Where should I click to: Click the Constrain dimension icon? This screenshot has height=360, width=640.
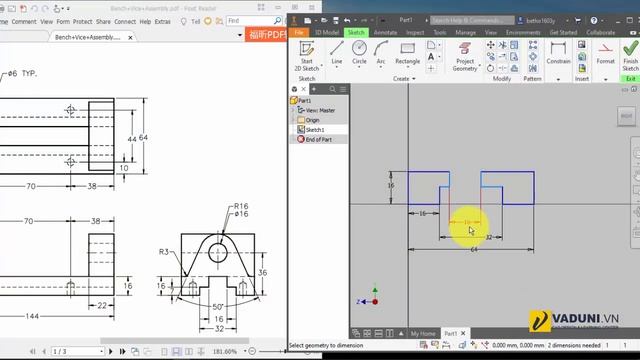(558, 49)
